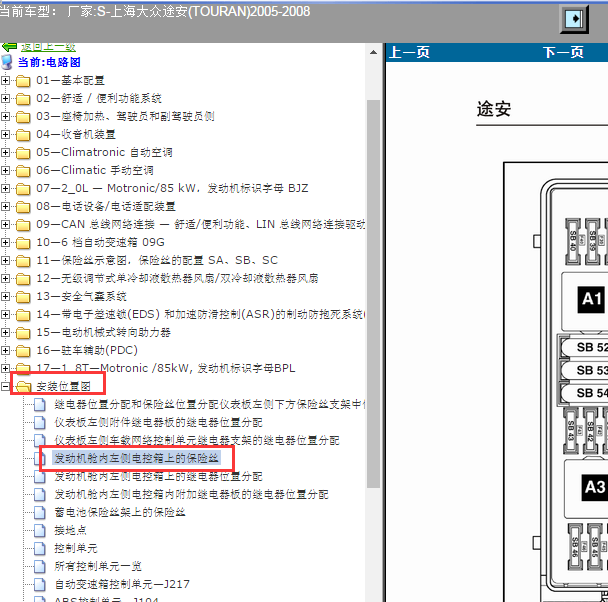
Task: Expand the 03—座椅加热 node
Action: (x=5, y=116)
